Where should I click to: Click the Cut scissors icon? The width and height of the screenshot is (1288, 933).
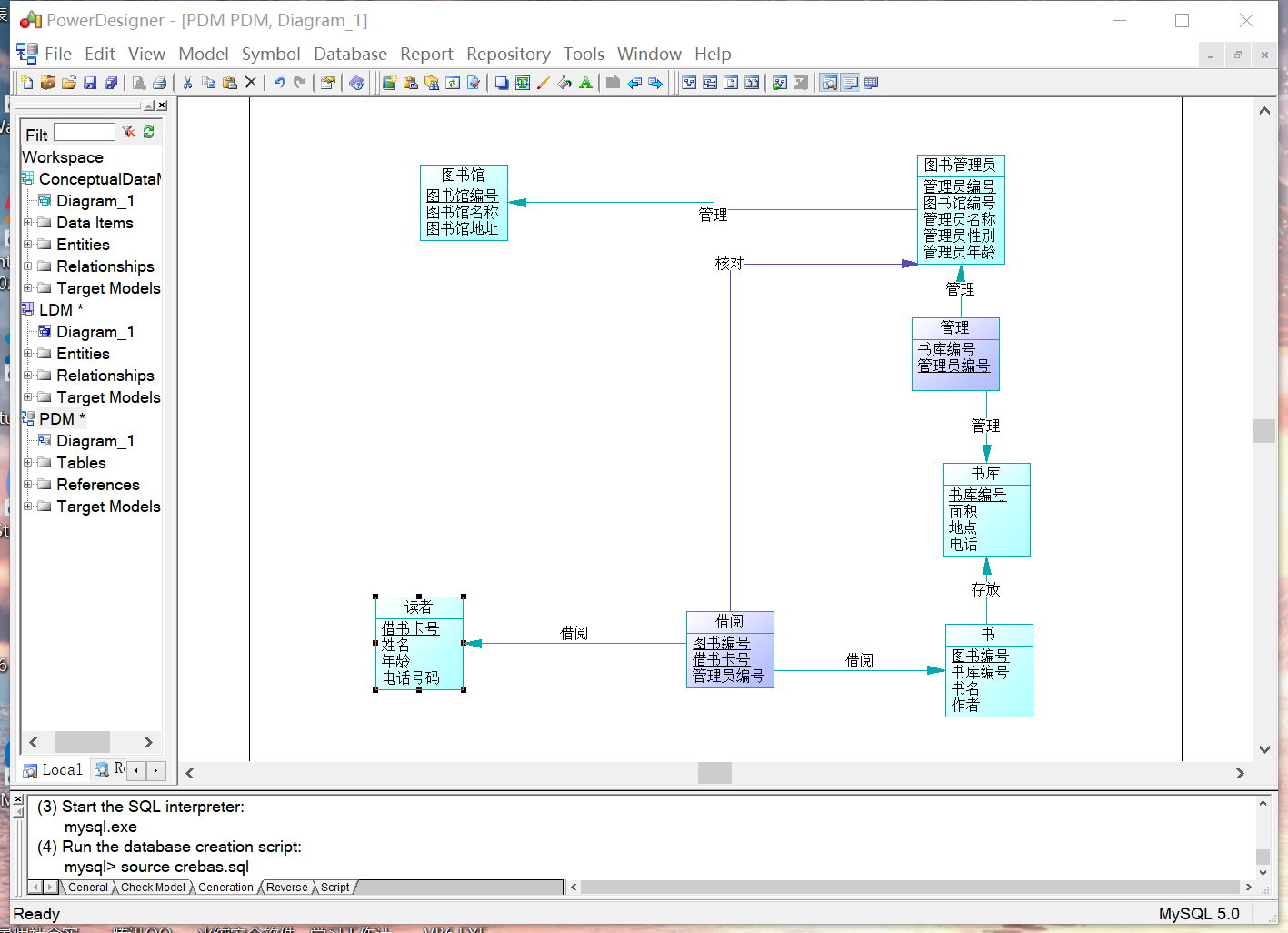[x=187, y=83]
